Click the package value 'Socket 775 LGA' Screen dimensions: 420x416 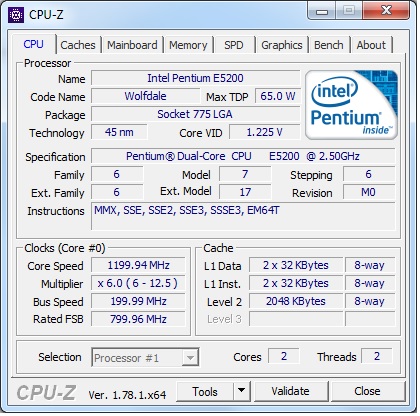click(x=195, y=114)
